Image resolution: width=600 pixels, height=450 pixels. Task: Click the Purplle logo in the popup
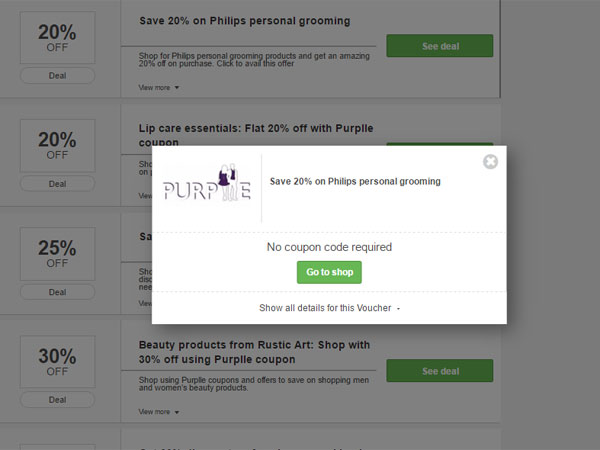[x=208, y=187]
